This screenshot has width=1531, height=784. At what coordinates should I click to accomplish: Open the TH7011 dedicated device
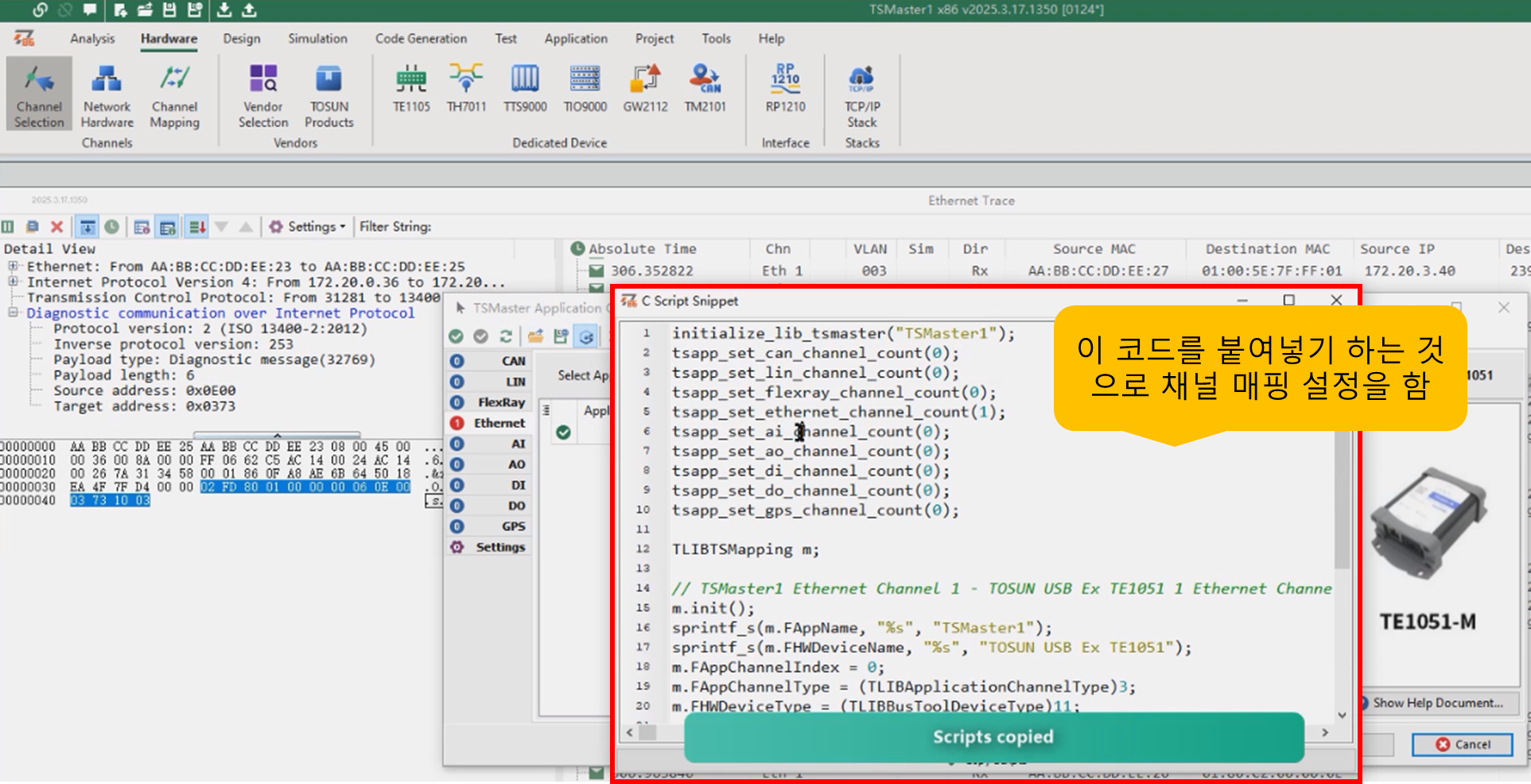tap(466, 88)
